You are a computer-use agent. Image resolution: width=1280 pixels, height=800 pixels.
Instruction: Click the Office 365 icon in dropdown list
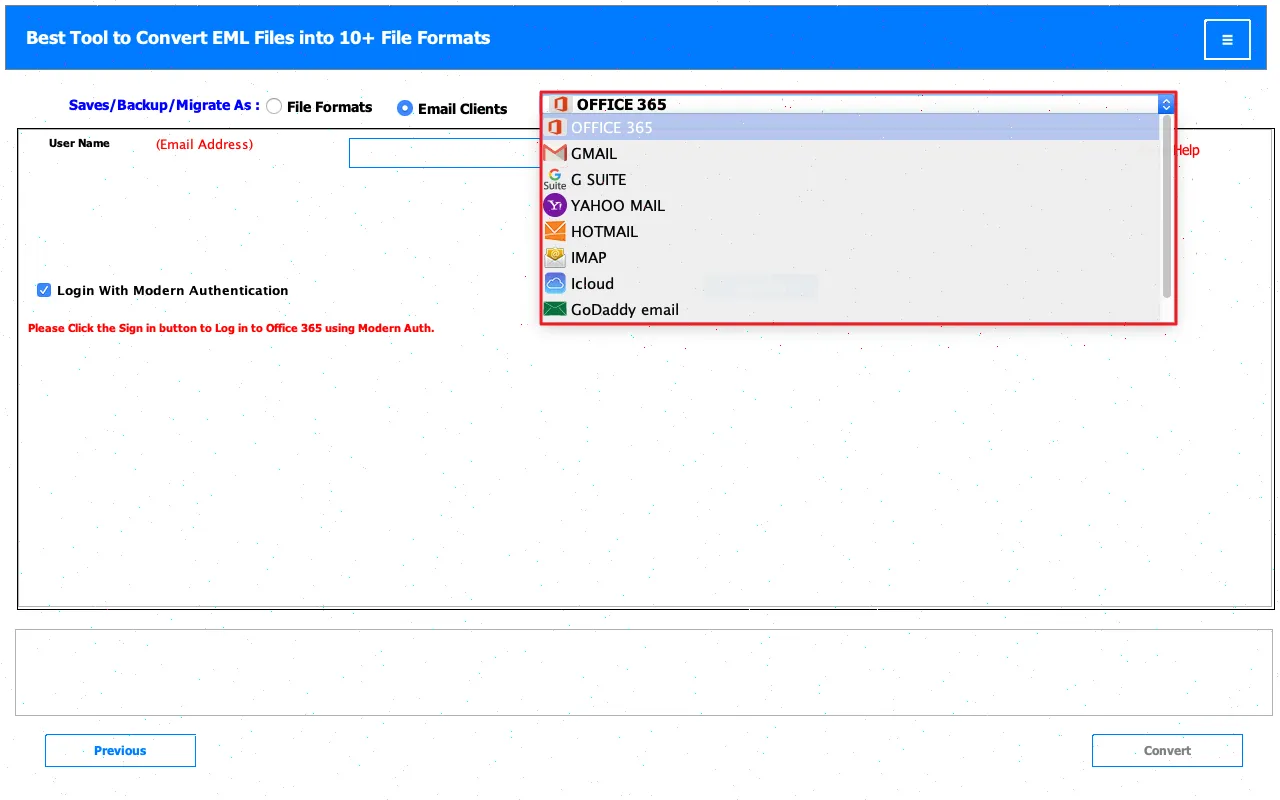tap(555, 127)
